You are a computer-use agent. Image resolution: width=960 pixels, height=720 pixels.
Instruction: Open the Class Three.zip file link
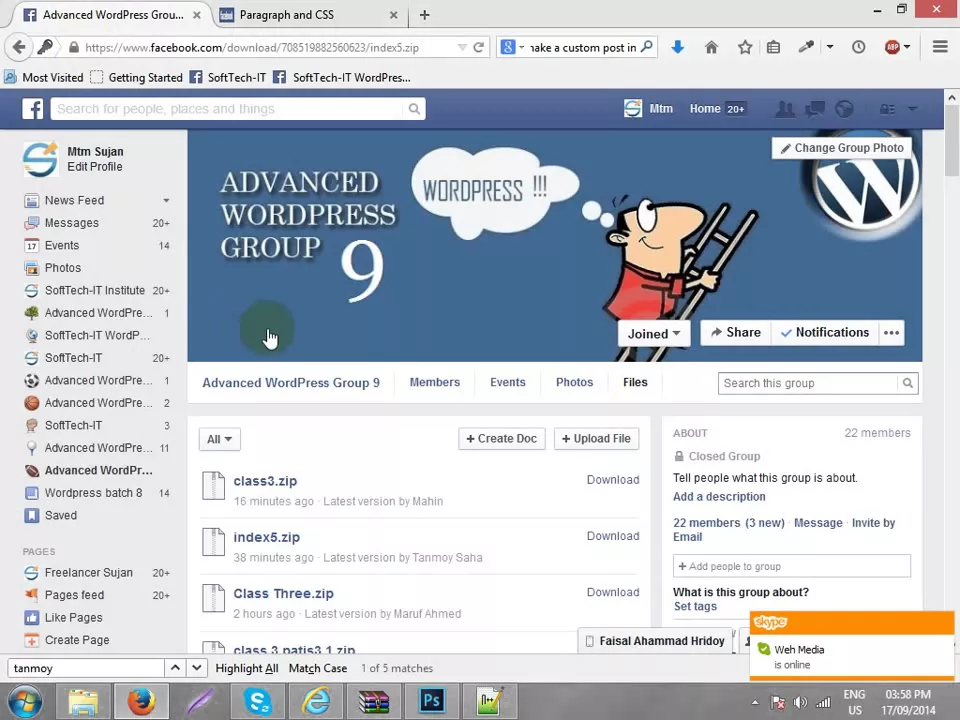click(x=283, y=593)
